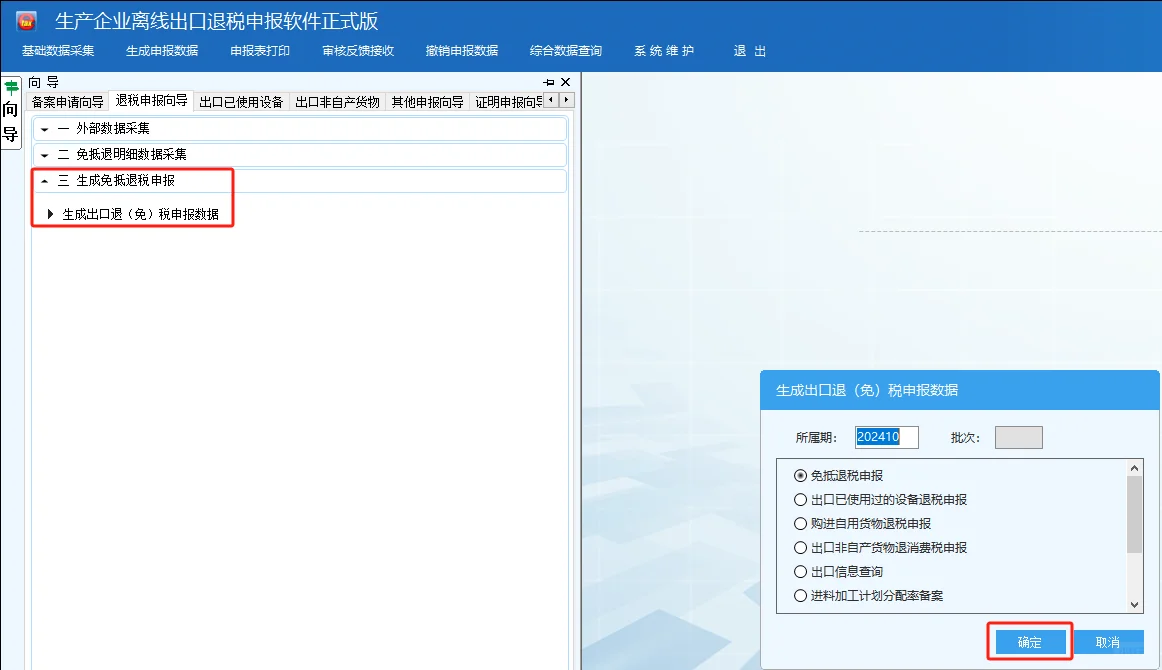Click the dialog scrollbar down arrow icon
The width and height of the screenshot is (1162, 670).
click(1135, 605)
